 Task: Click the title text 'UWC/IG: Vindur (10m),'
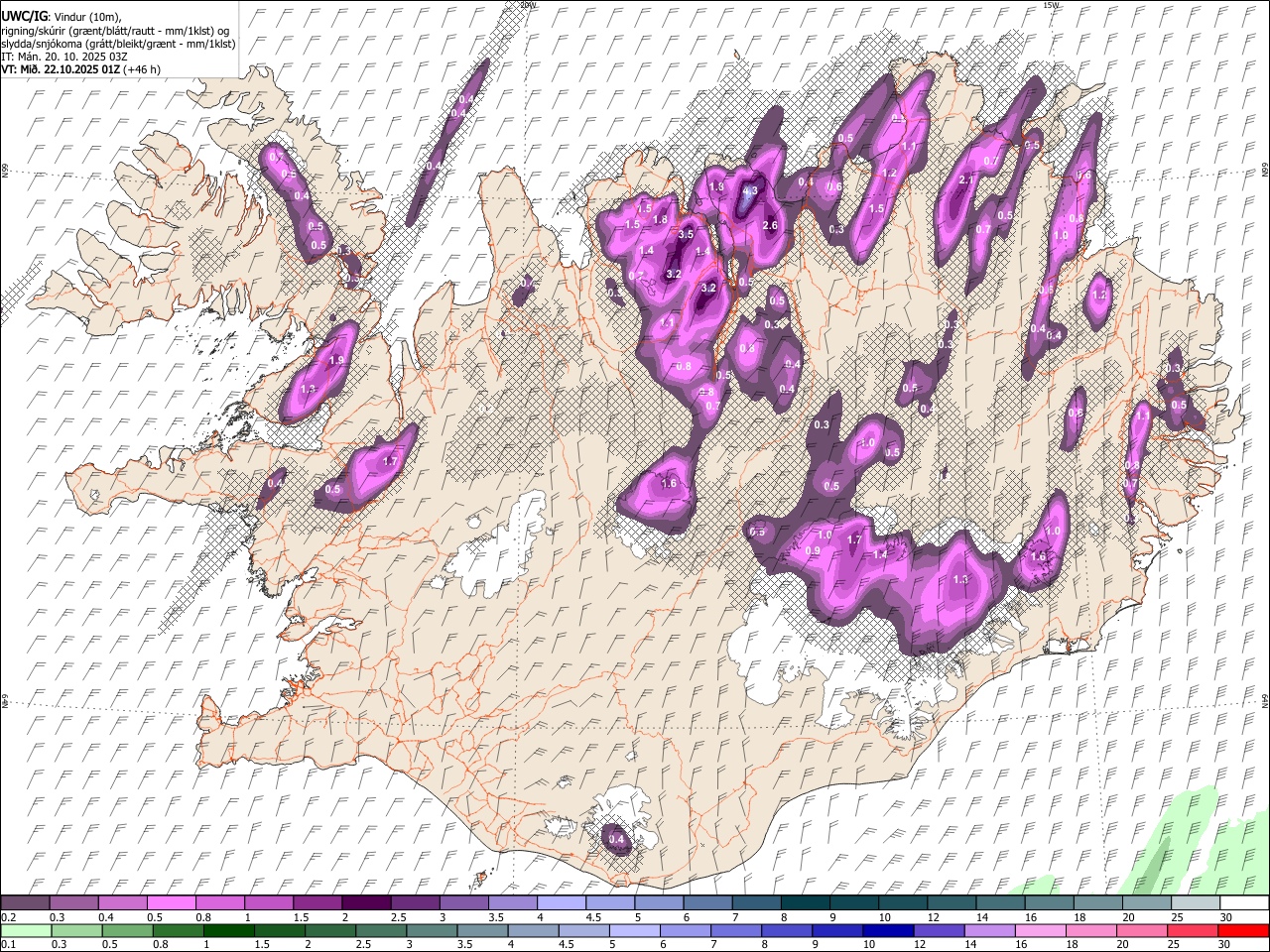62,17
